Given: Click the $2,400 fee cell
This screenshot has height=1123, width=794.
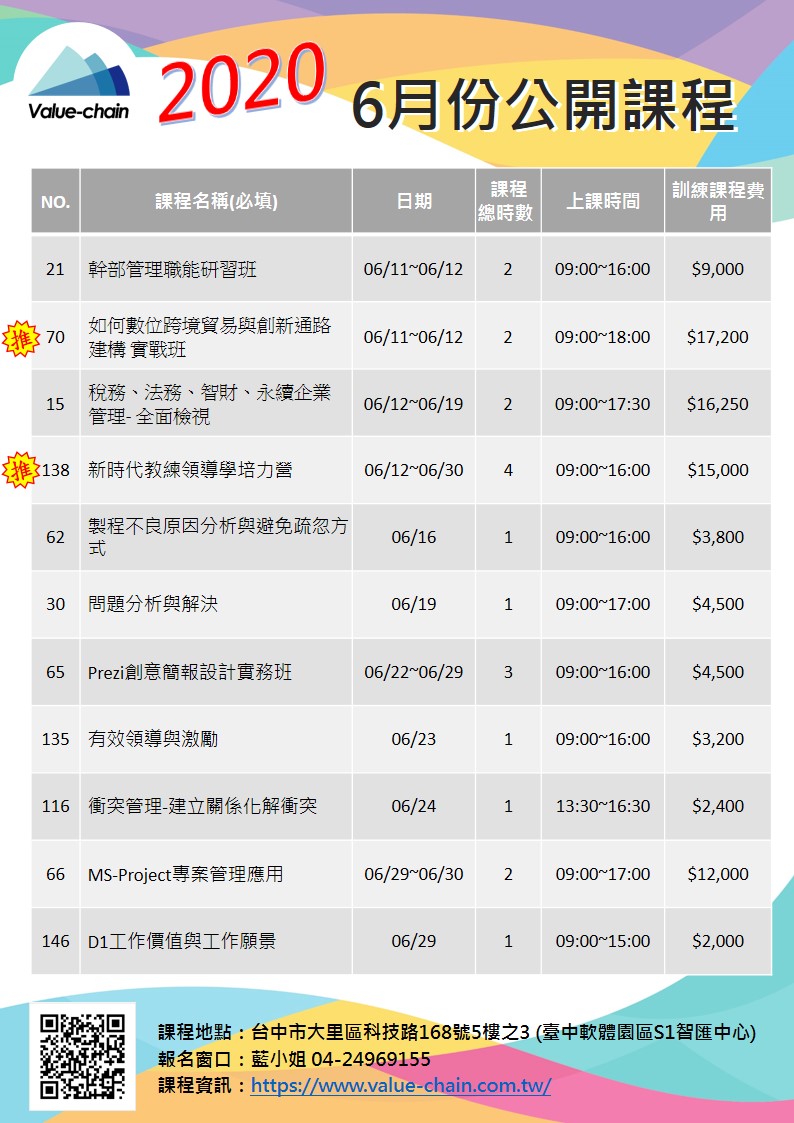Looking at the screenshot, I should [x=717, y=806].
